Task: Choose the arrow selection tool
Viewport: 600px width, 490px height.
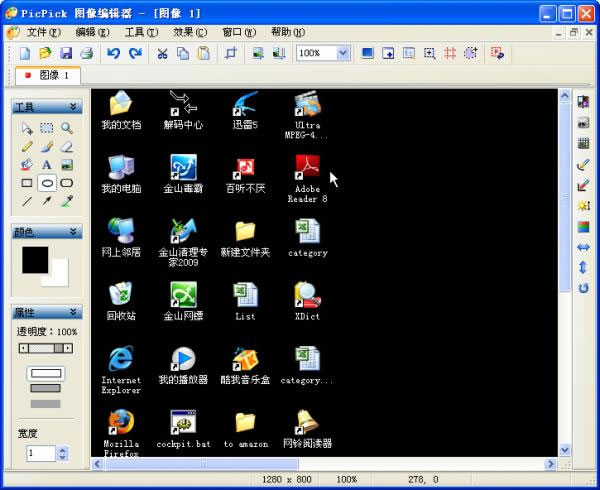Action: click(27, 128)
